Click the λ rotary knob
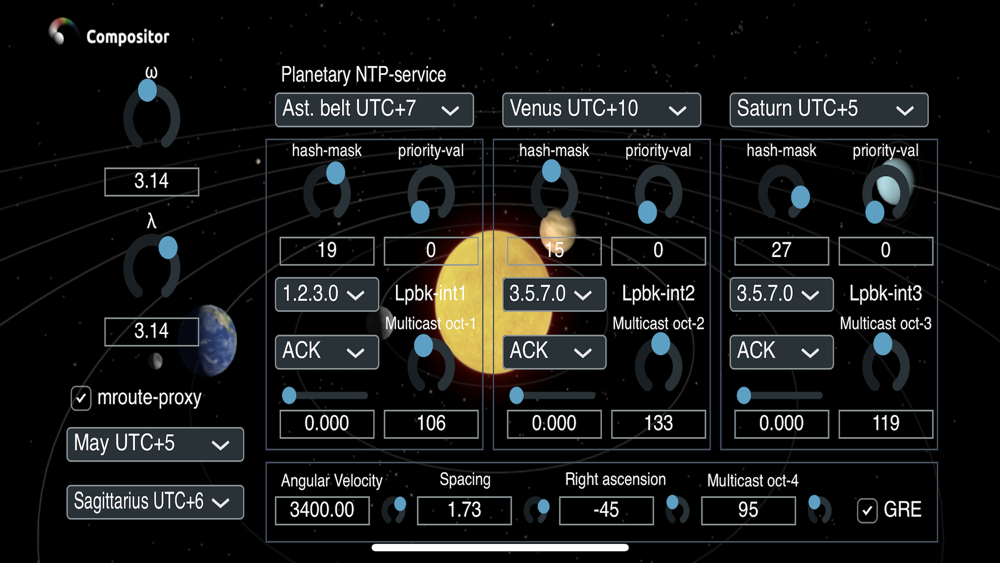 (x=152, y=266)
